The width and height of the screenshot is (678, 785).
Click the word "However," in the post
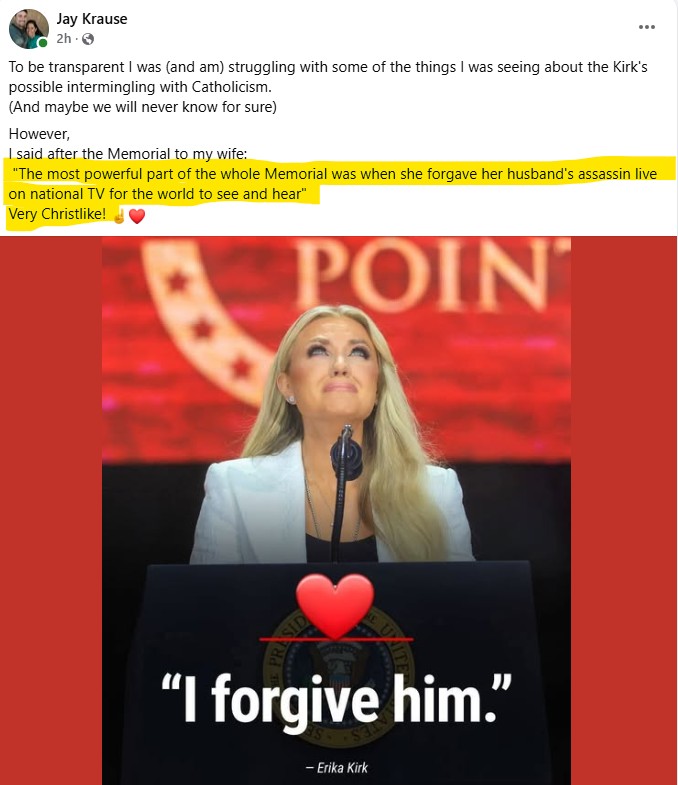(39, 134)
